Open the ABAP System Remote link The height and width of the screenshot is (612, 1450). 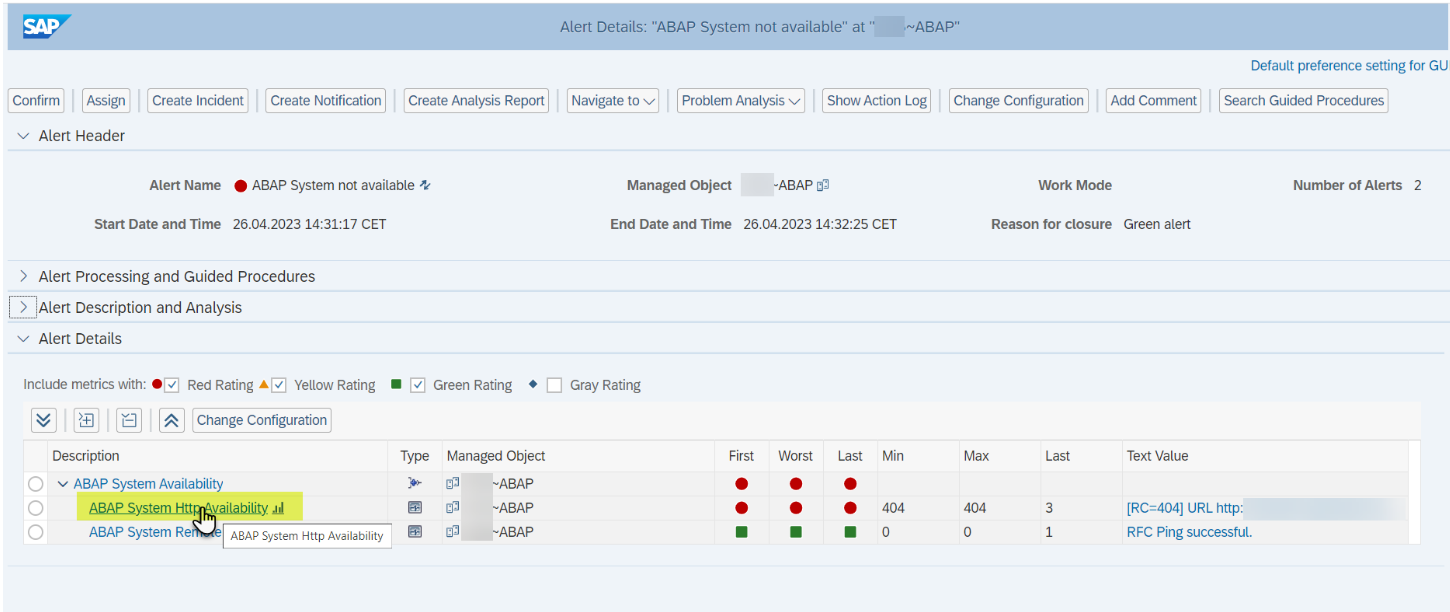(x=155, y=532)
